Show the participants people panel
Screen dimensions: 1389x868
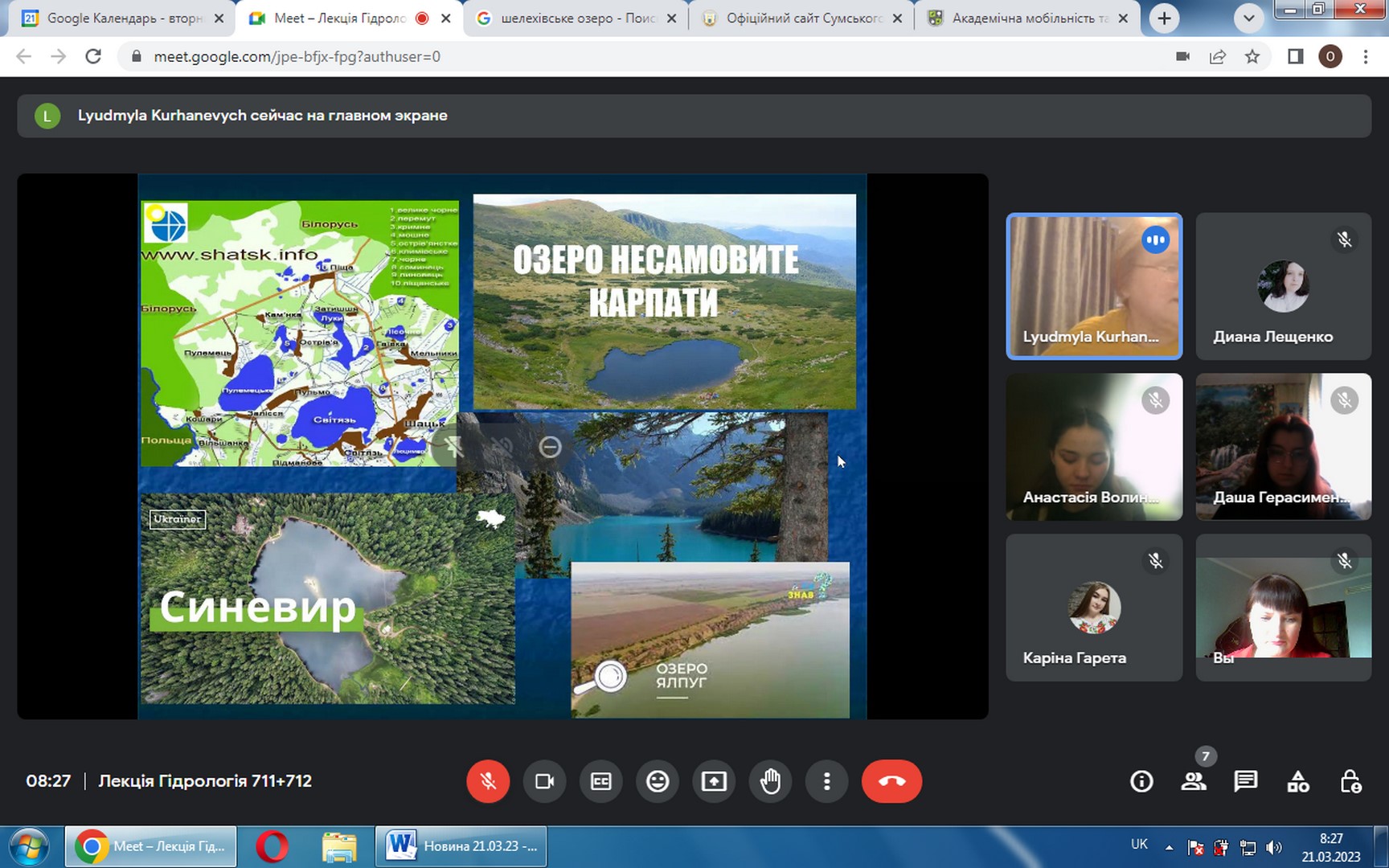[x=1194, y=781]
